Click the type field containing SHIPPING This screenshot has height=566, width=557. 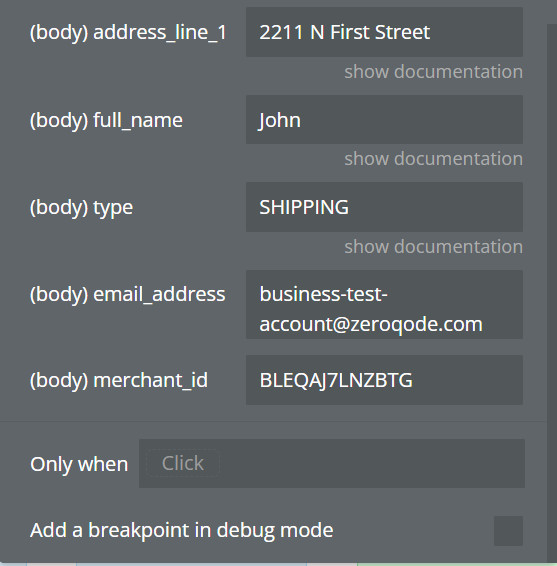384,207
